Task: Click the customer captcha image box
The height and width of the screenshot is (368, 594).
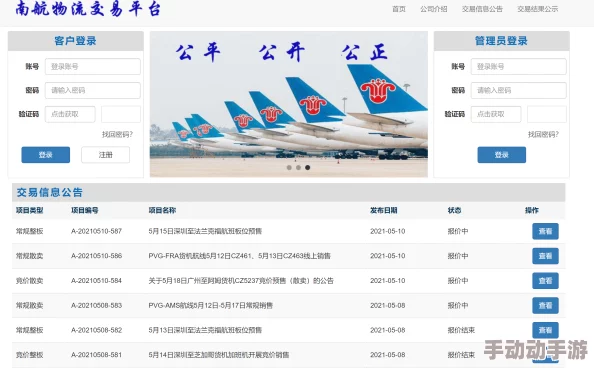Action: pos(121,114)
